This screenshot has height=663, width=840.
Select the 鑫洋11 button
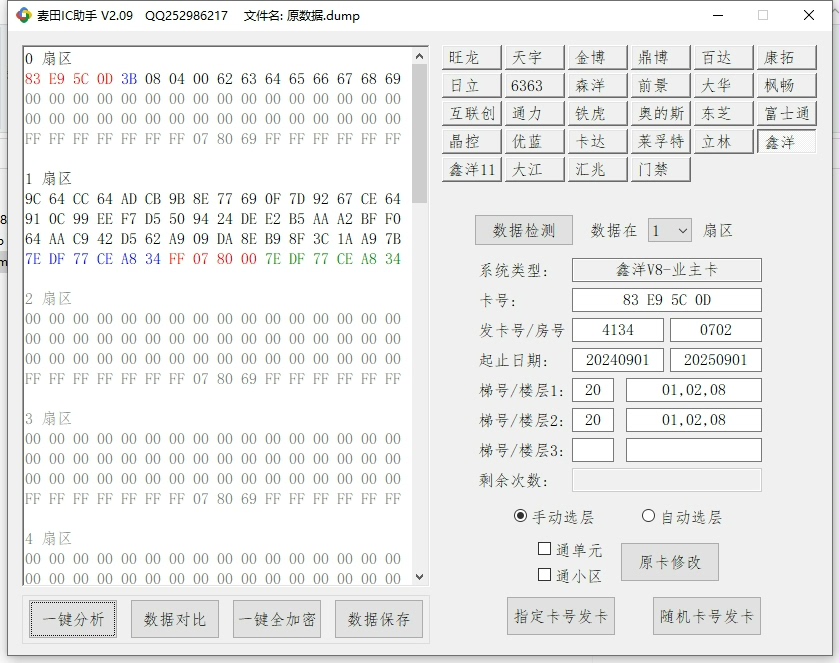[471, 170]
